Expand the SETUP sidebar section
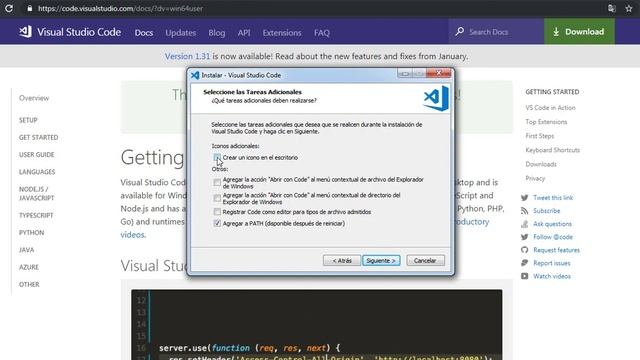Screen dimensions: 640x360 [x=28, y=120]
